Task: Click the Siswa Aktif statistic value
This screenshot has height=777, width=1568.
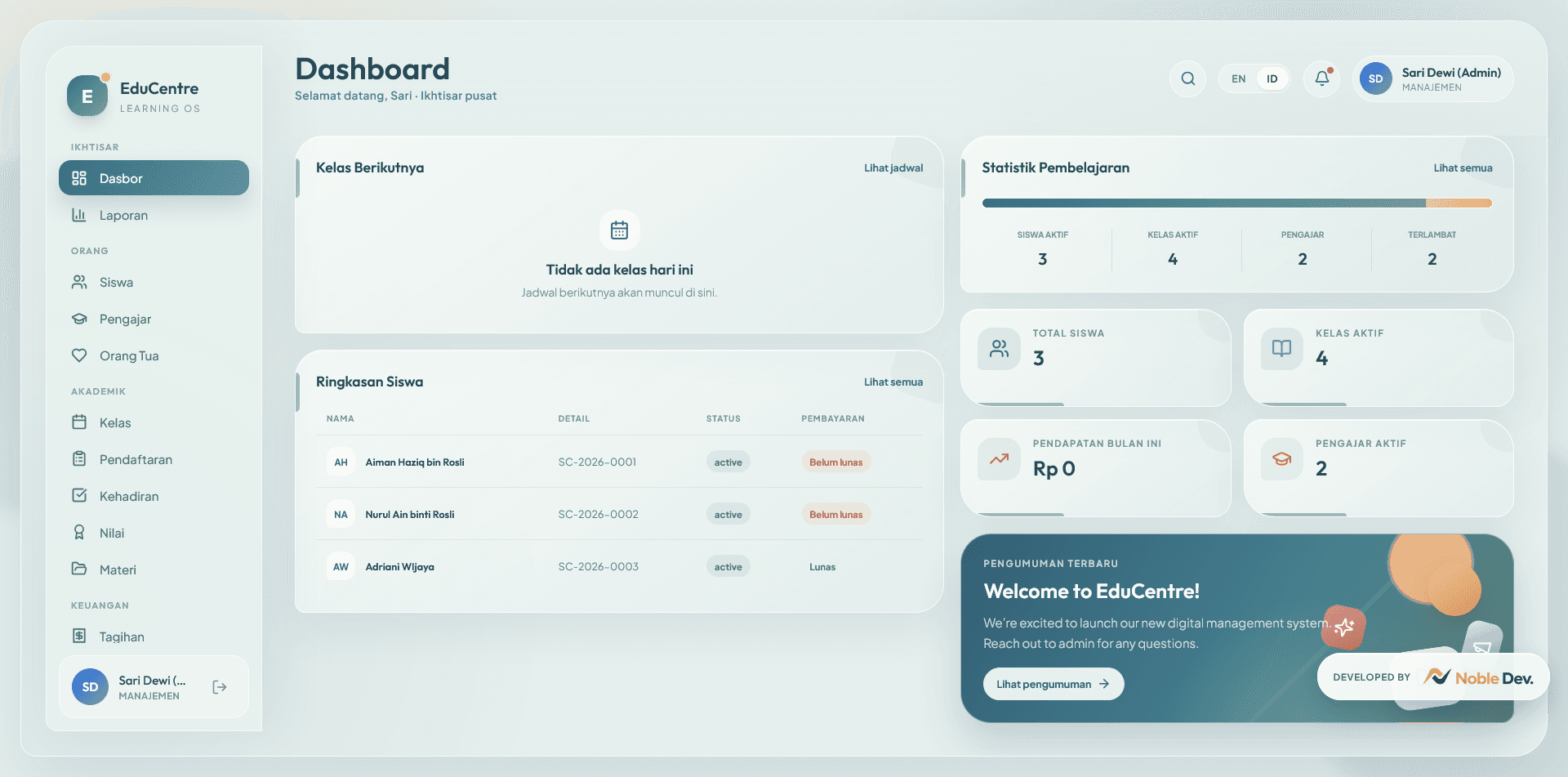Action: point(1043,259)
